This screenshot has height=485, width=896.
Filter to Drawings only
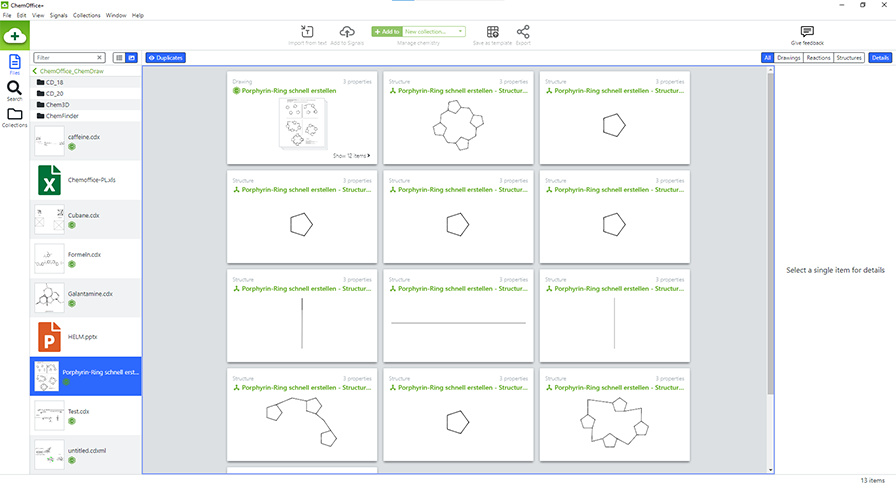pyautogui.click(x=789, y=58)
